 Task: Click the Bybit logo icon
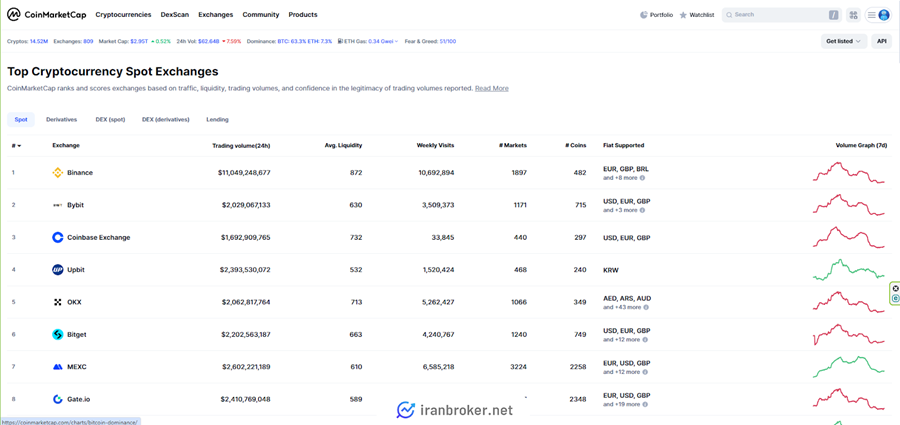[57, 205]
